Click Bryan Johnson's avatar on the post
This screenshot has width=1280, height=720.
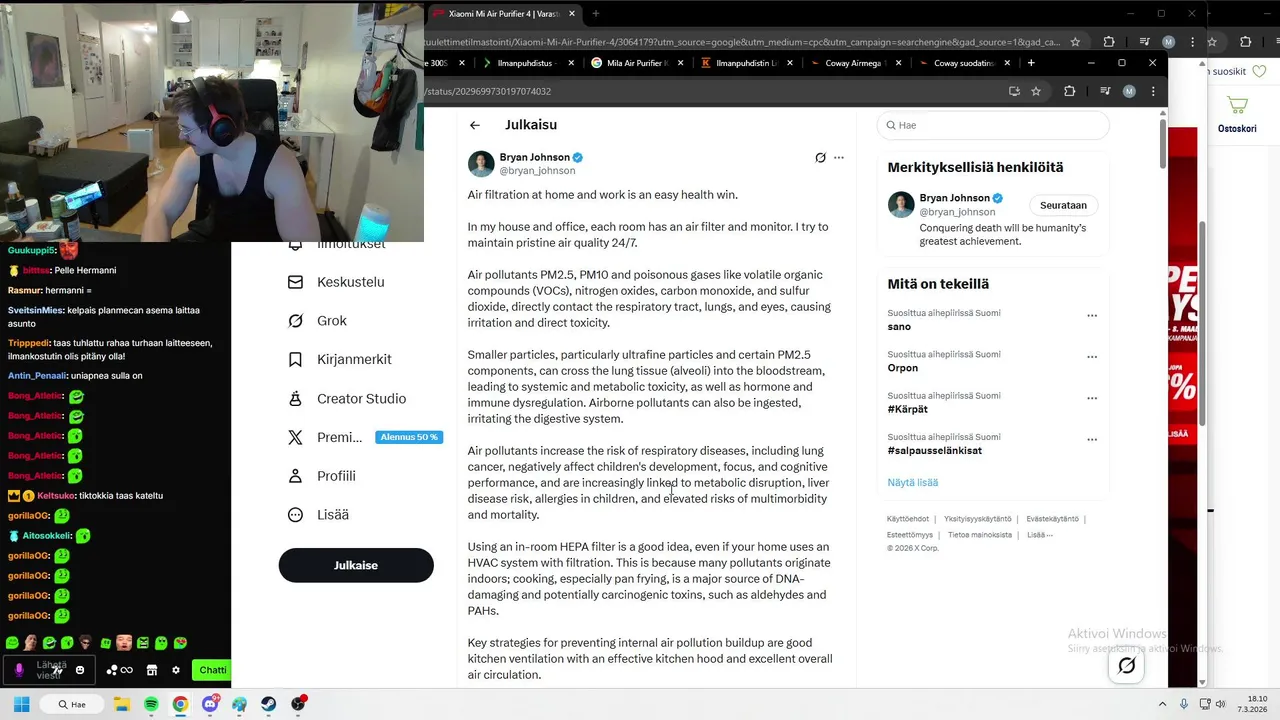481,164
